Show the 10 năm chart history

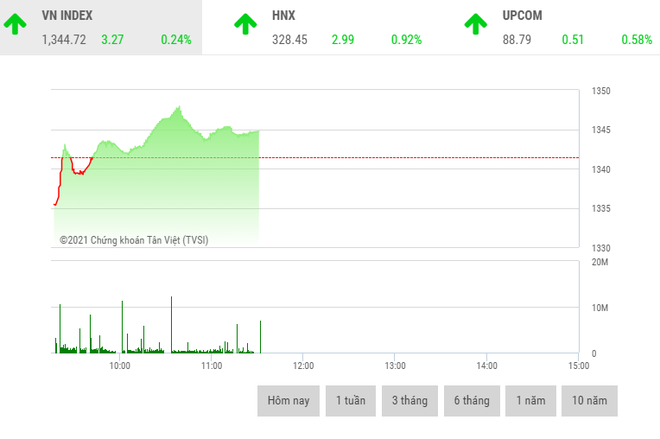[x=590, y=401]
